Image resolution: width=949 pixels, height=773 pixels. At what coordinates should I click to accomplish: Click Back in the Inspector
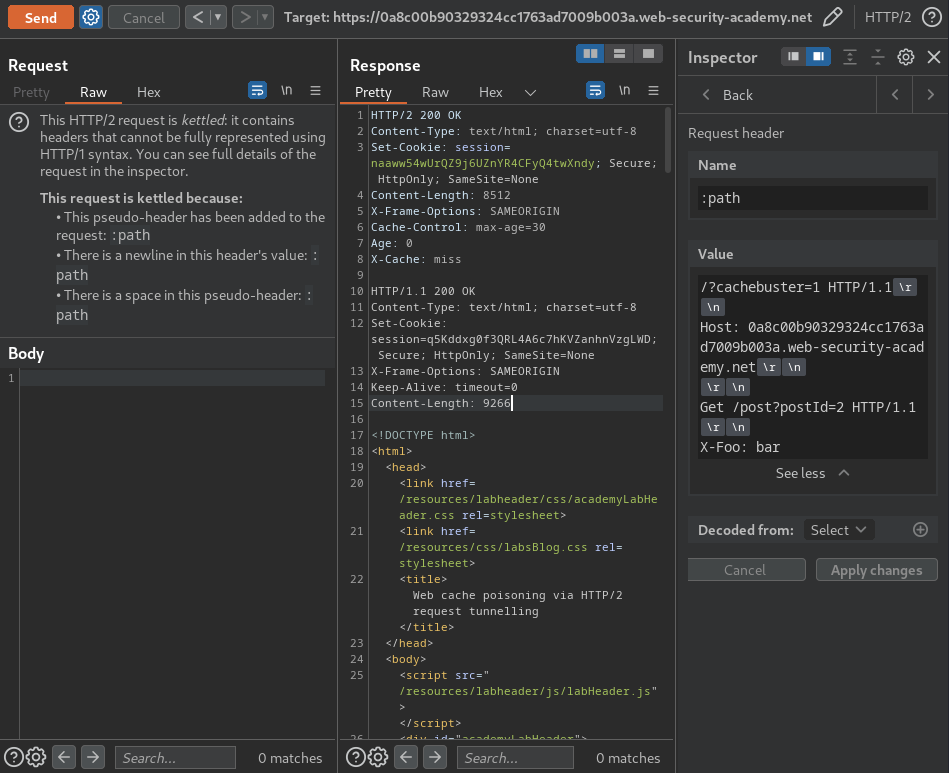point(727,95)
